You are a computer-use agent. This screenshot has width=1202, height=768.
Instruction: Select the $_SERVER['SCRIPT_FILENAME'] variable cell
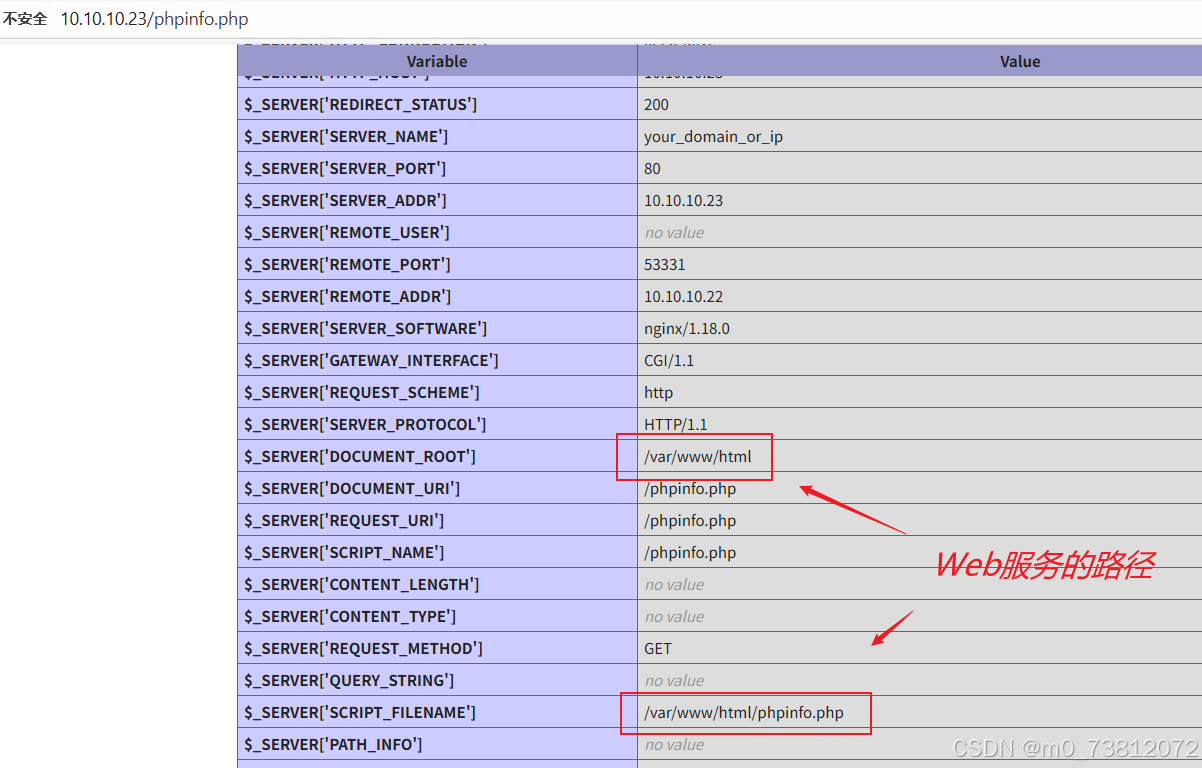click(x=437, y=712)
